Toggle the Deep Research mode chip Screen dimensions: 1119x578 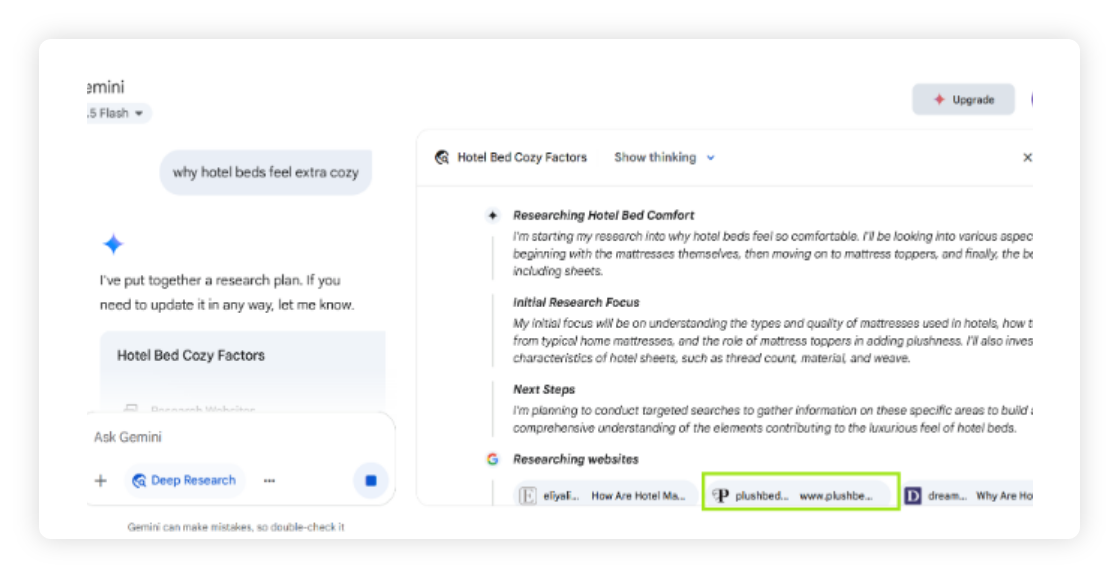[x=184, y=481]
